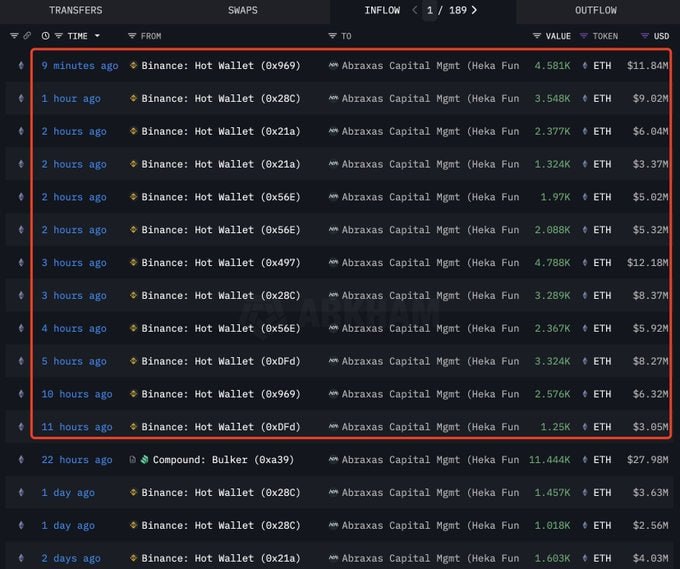This screenshot has height=569, width=680.
Task: Open the 10 hours ago transaction
Action: coord(77,394)
